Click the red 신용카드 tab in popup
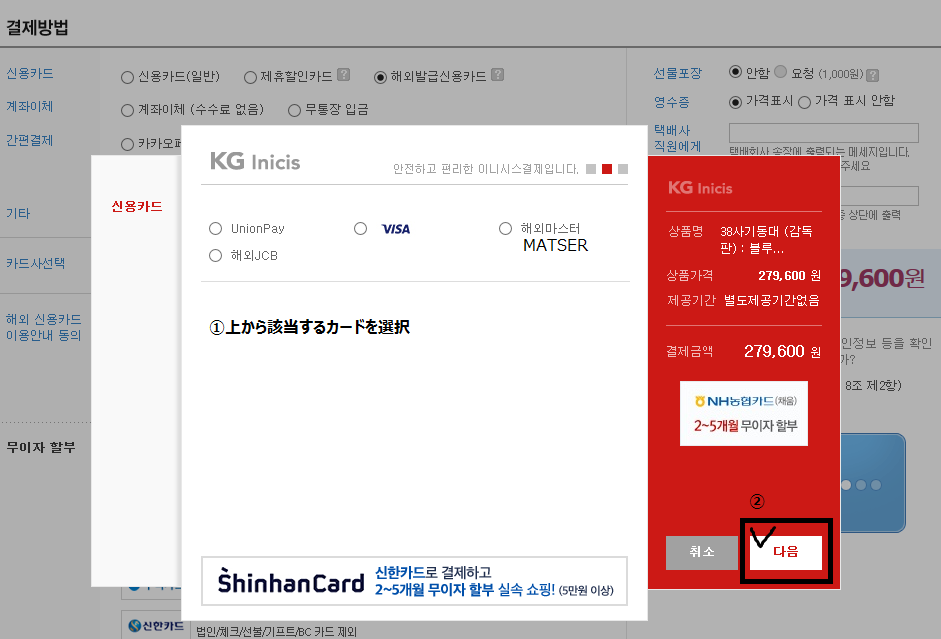Screen dimensions: 941x639 [137, 206]
